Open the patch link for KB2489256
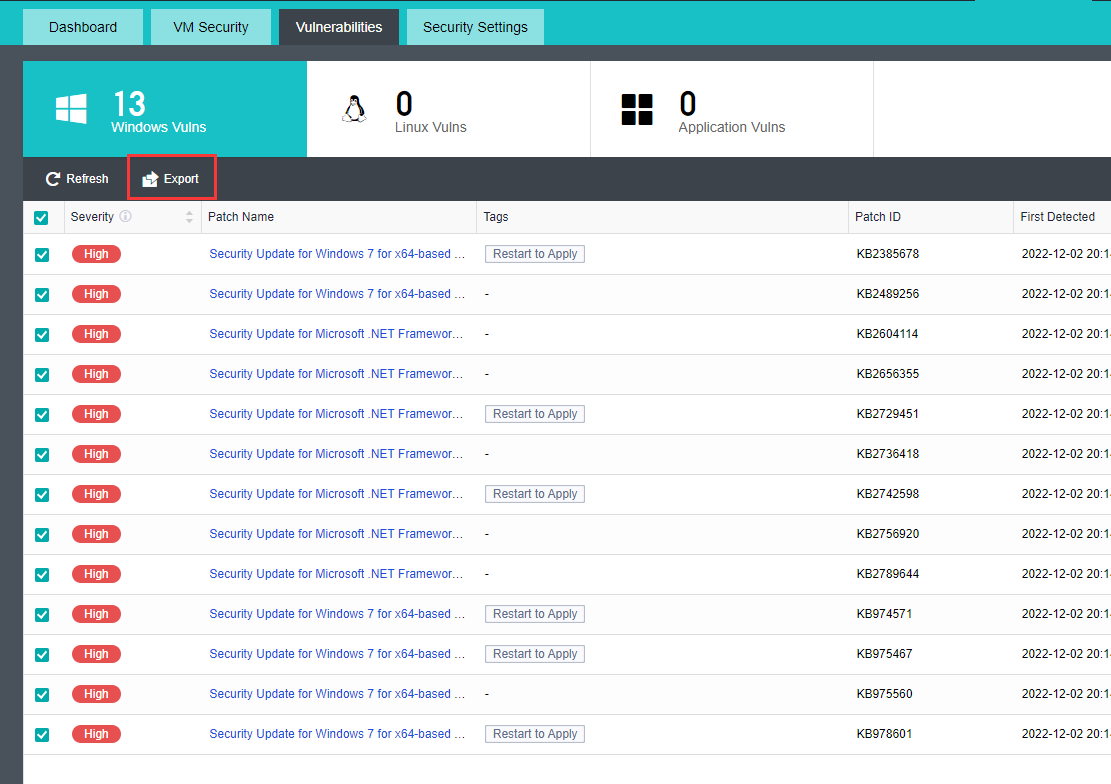This screenshot has height=784, width=1111. 337,294
